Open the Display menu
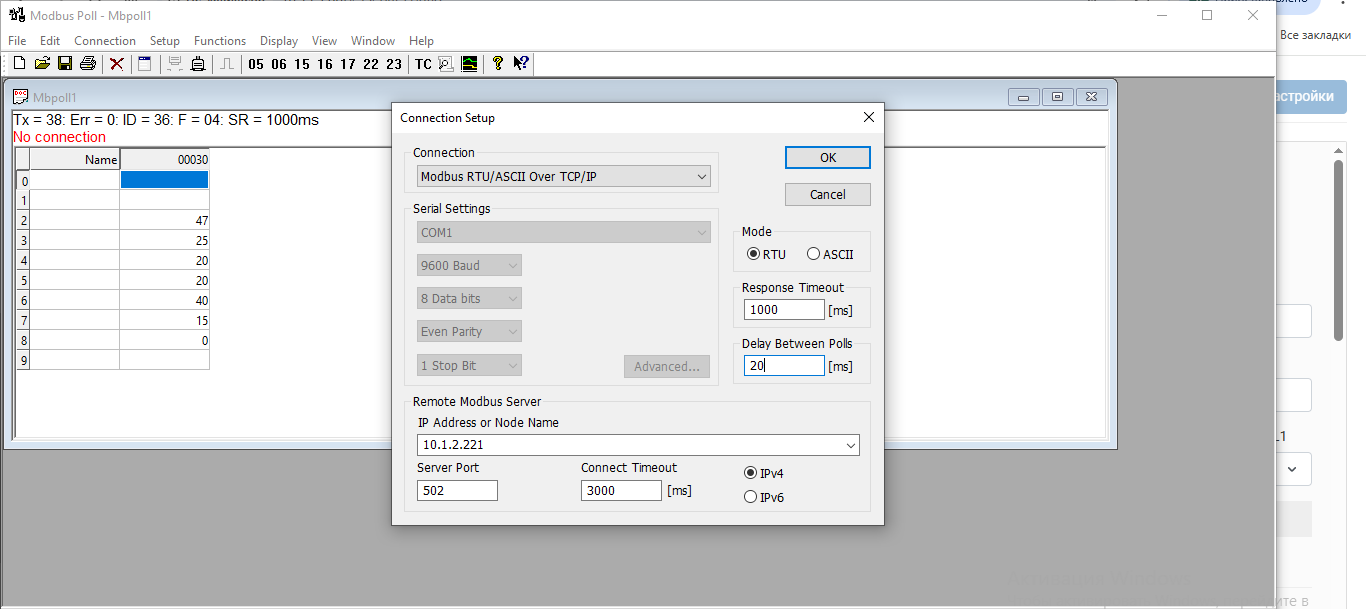Viewport: 1366px width, 609px height. [279, 41]
